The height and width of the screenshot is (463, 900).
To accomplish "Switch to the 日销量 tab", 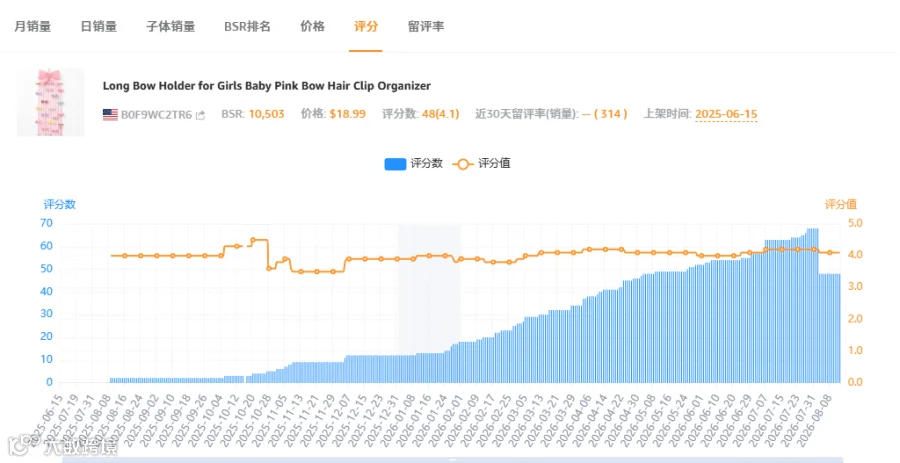I will 99,26.
